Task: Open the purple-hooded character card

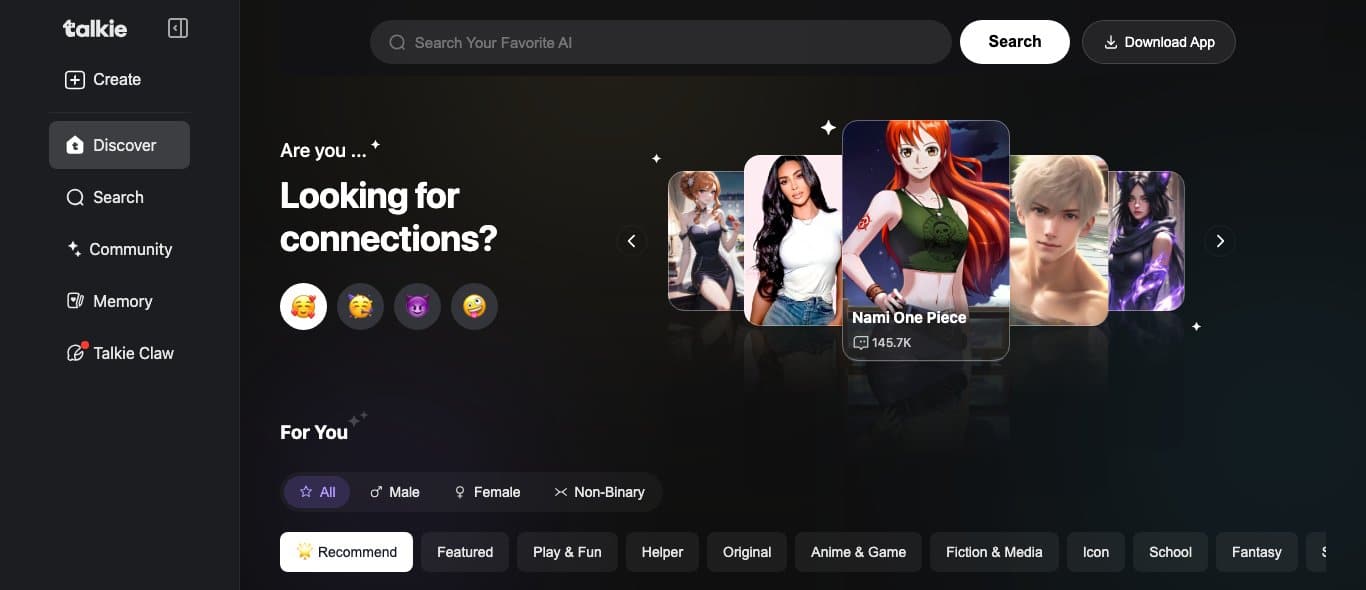Action: click(x=1146, y=241)
